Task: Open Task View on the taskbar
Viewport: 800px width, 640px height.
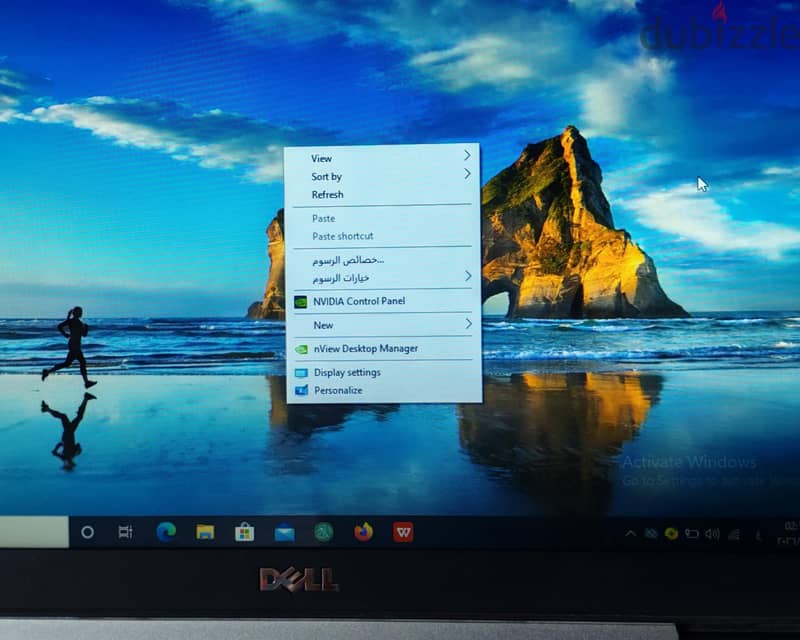Action: pyautogui.click(x=126, y=532)
